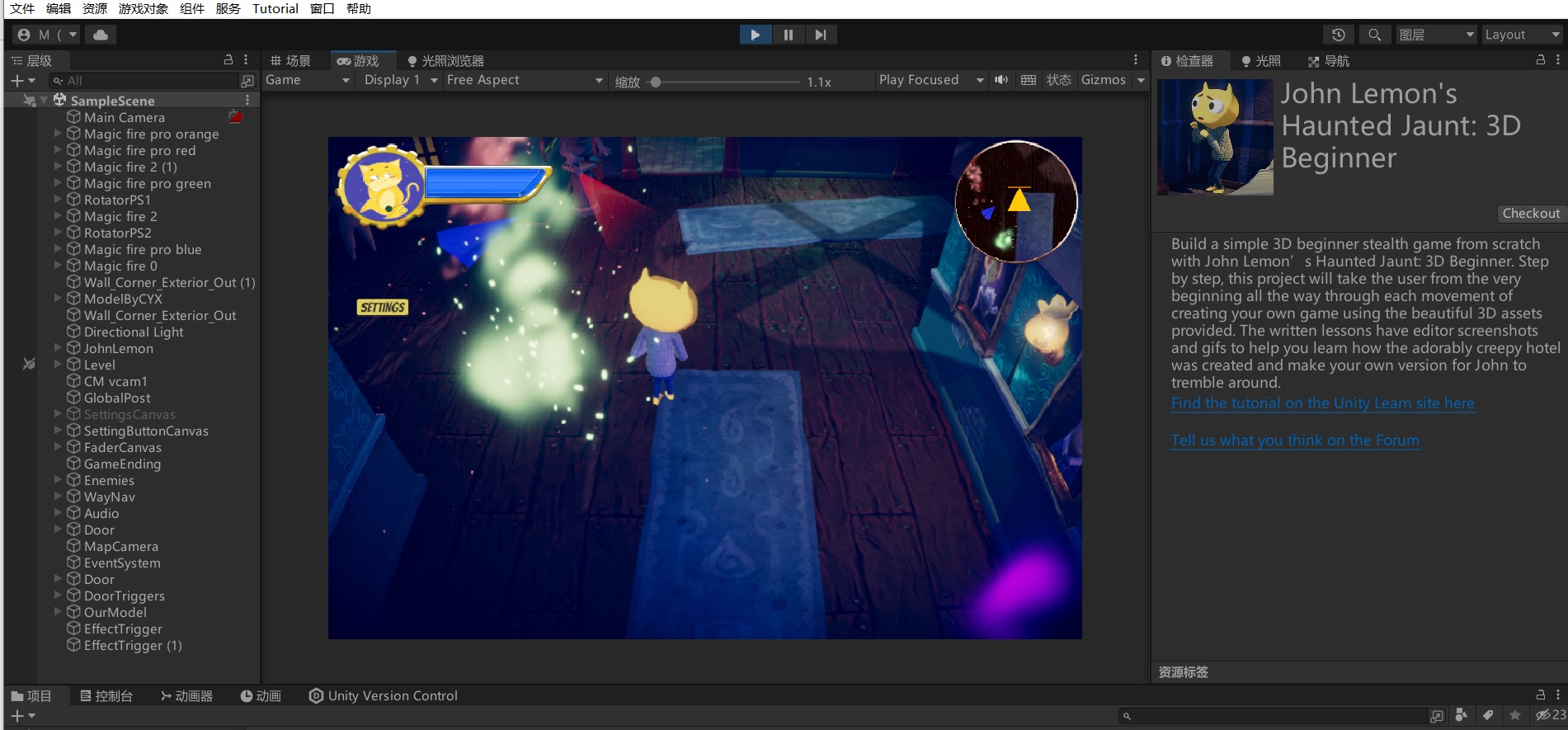Adjust the 缩放 scale slider handle
This screenshot has width=1568, height=730.
tap(656, 82)
